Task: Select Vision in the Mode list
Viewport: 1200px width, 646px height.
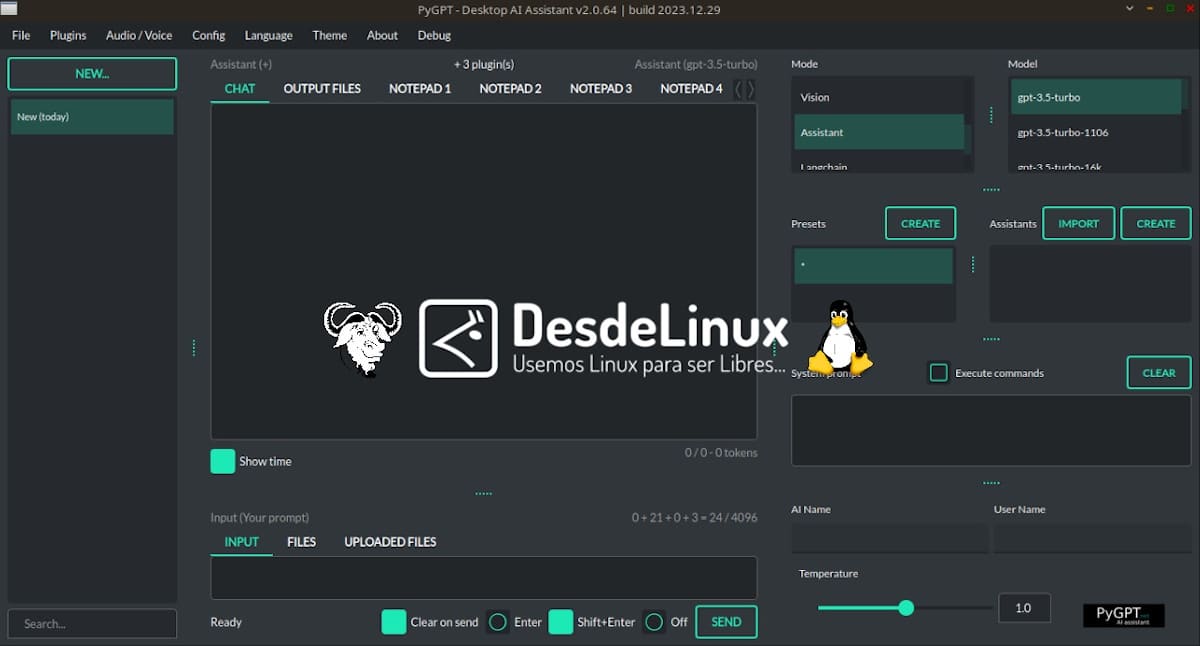Action: (x=815, y=97)
